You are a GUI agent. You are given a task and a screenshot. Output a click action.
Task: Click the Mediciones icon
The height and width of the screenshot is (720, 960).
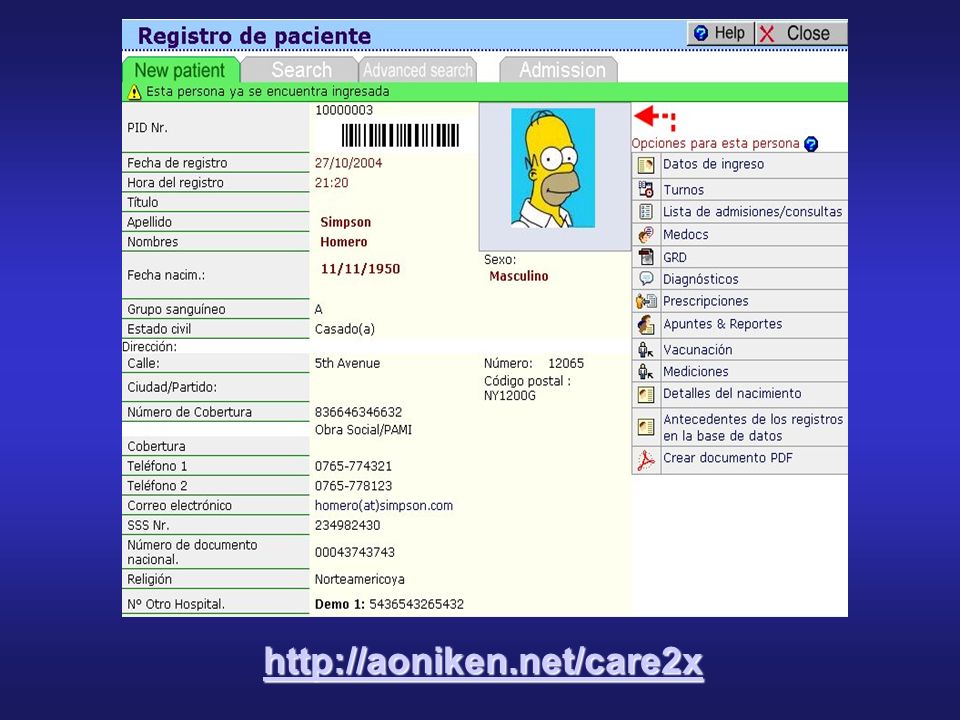click(x=645, y=372)
